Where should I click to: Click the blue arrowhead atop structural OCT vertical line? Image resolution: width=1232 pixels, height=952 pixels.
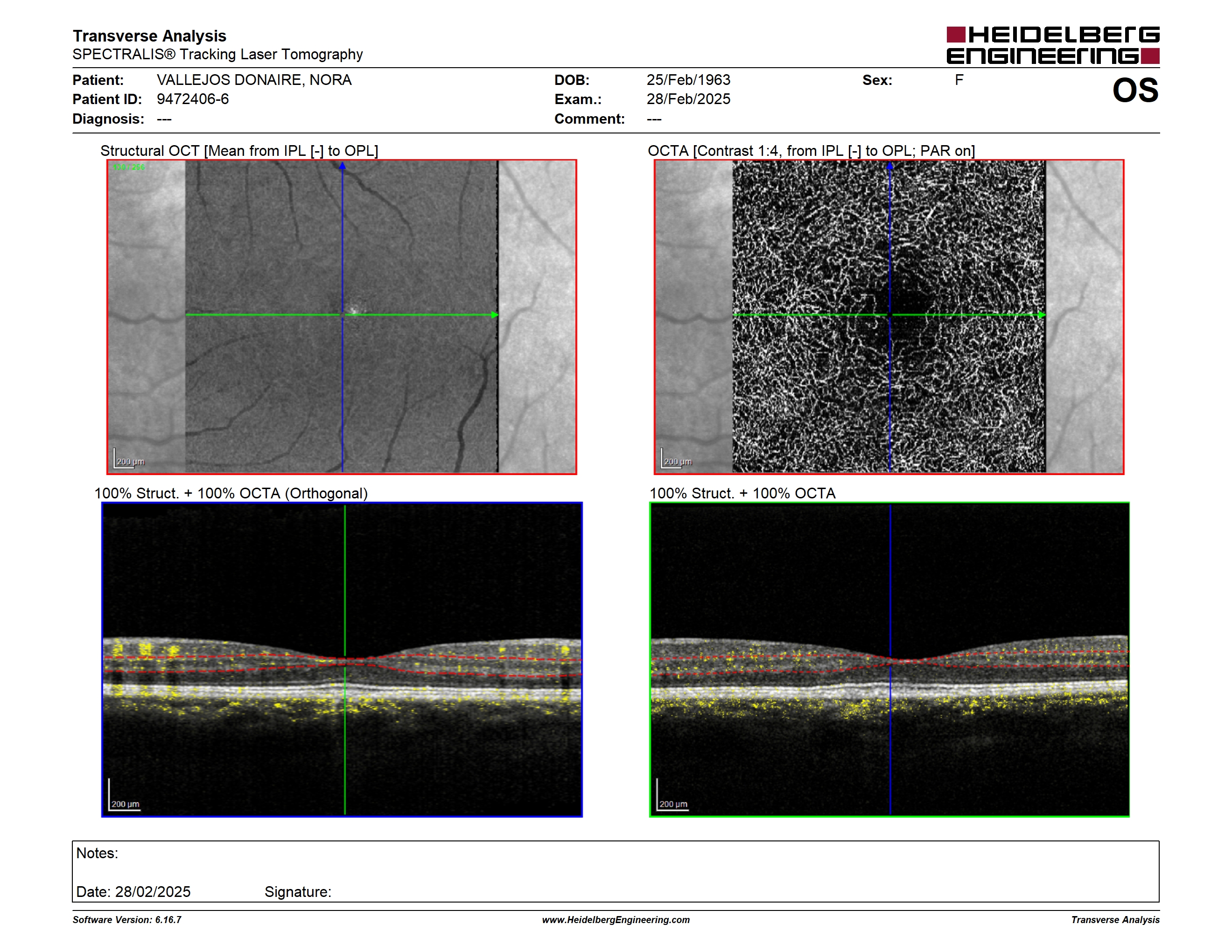(342, 166)
